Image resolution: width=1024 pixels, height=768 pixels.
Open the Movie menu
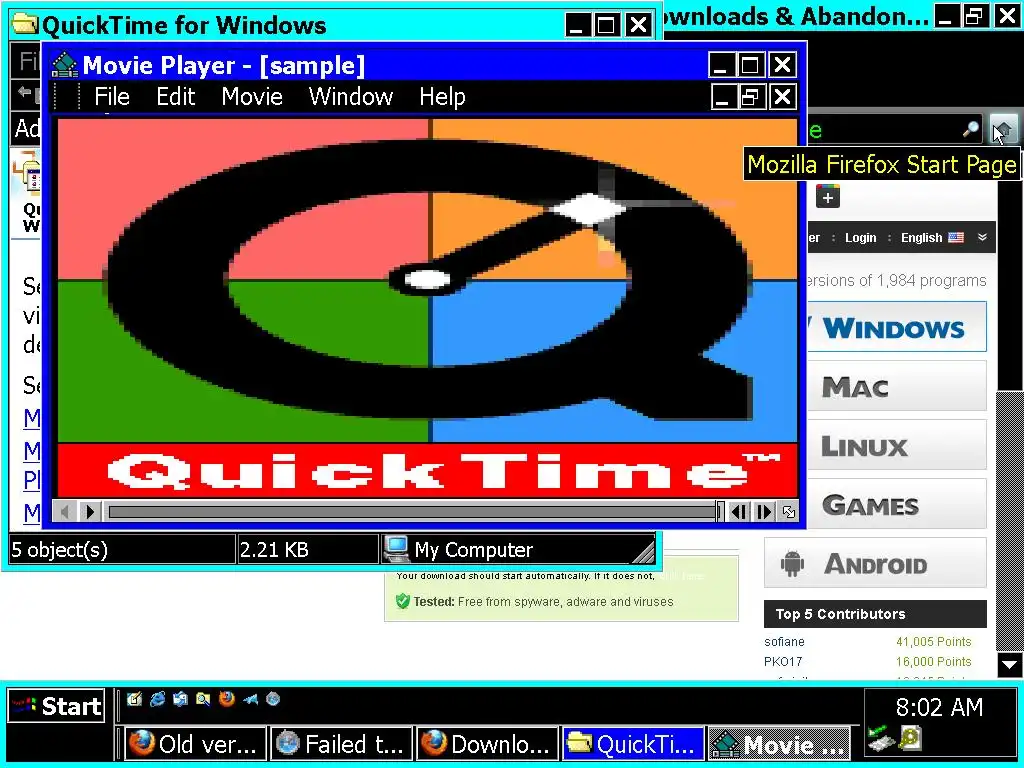tap(251, 97)
